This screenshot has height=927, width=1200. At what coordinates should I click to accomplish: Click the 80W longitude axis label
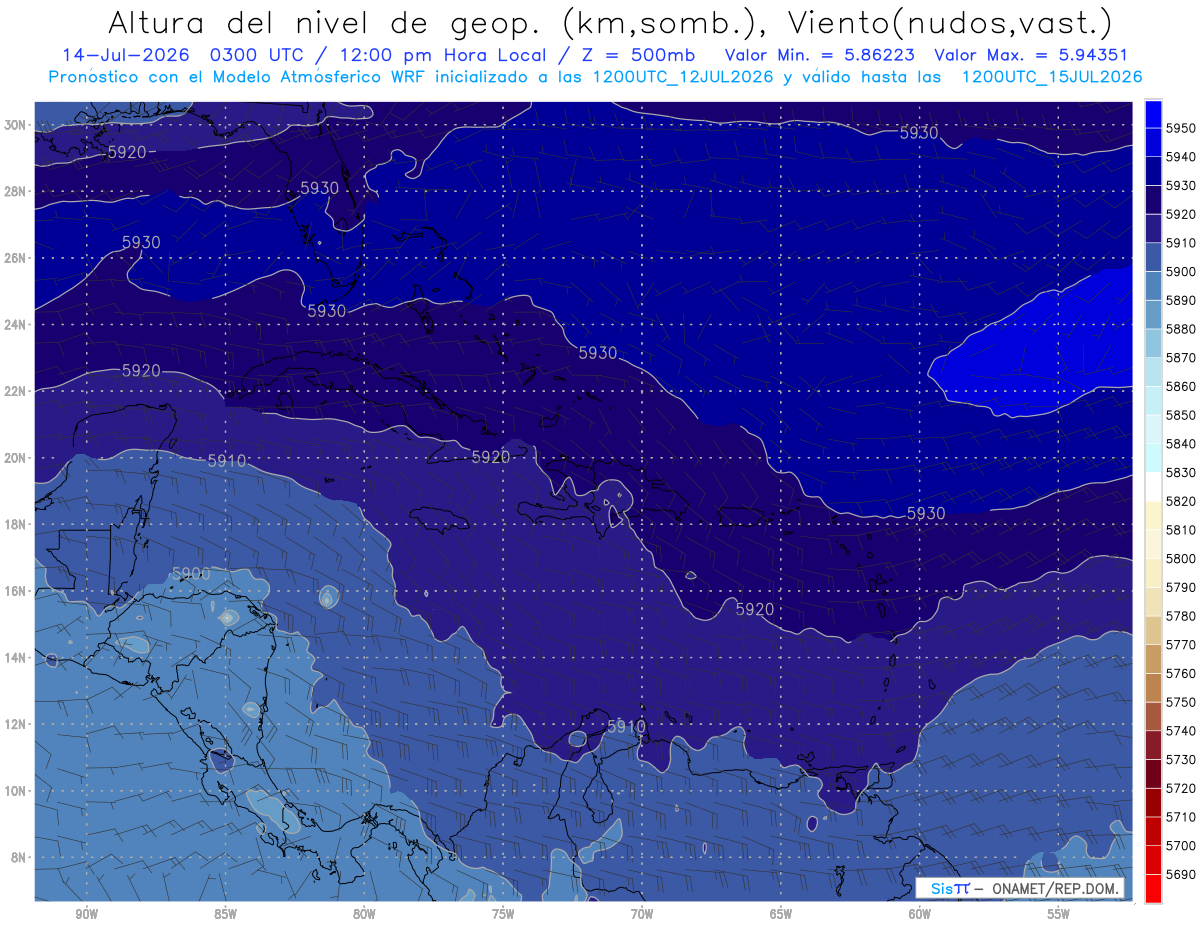tap(364, 914)
